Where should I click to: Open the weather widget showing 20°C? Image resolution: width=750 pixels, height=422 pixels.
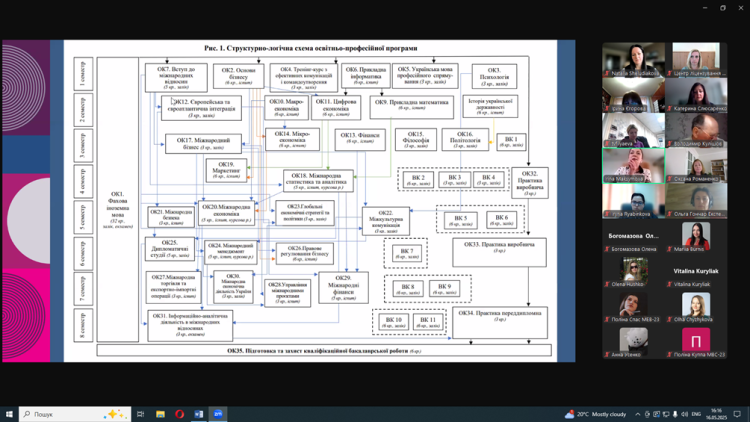[x=597, y=414]
